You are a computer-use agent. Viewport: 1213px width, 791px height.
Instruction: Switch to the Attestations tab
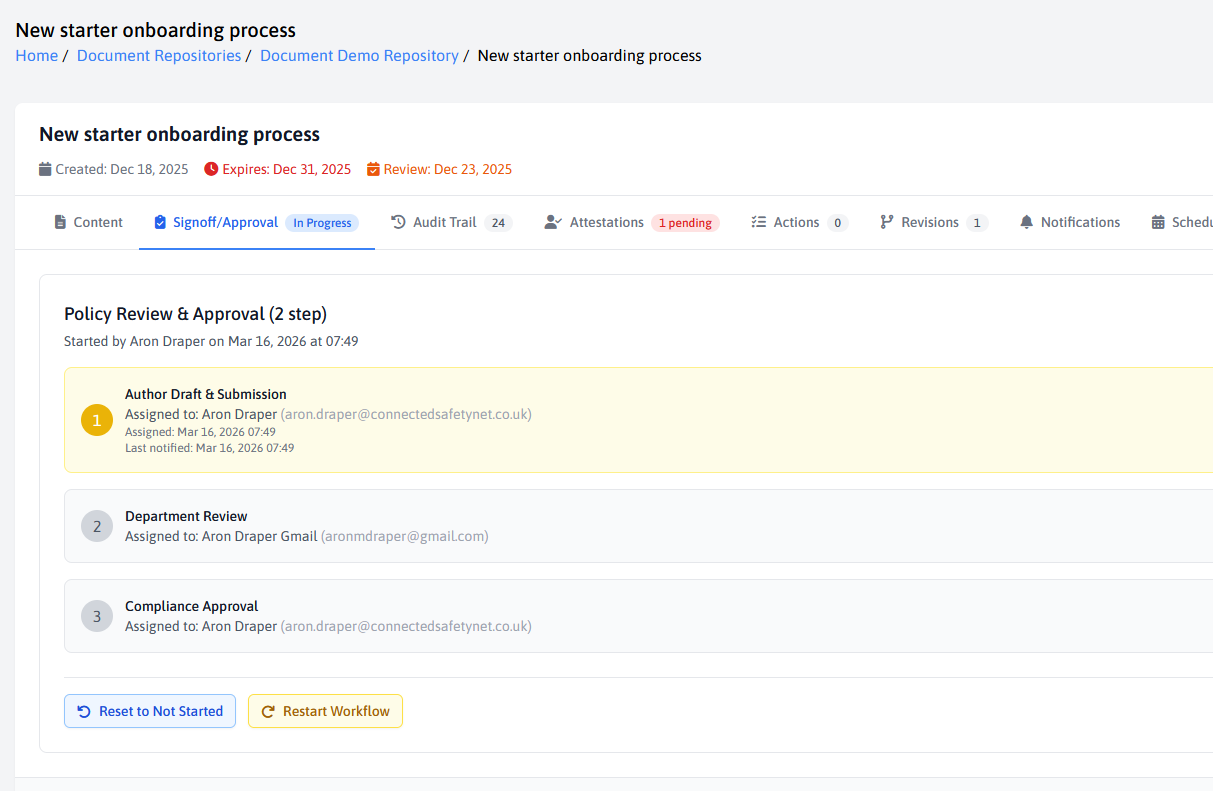click(x=606, y=222)
